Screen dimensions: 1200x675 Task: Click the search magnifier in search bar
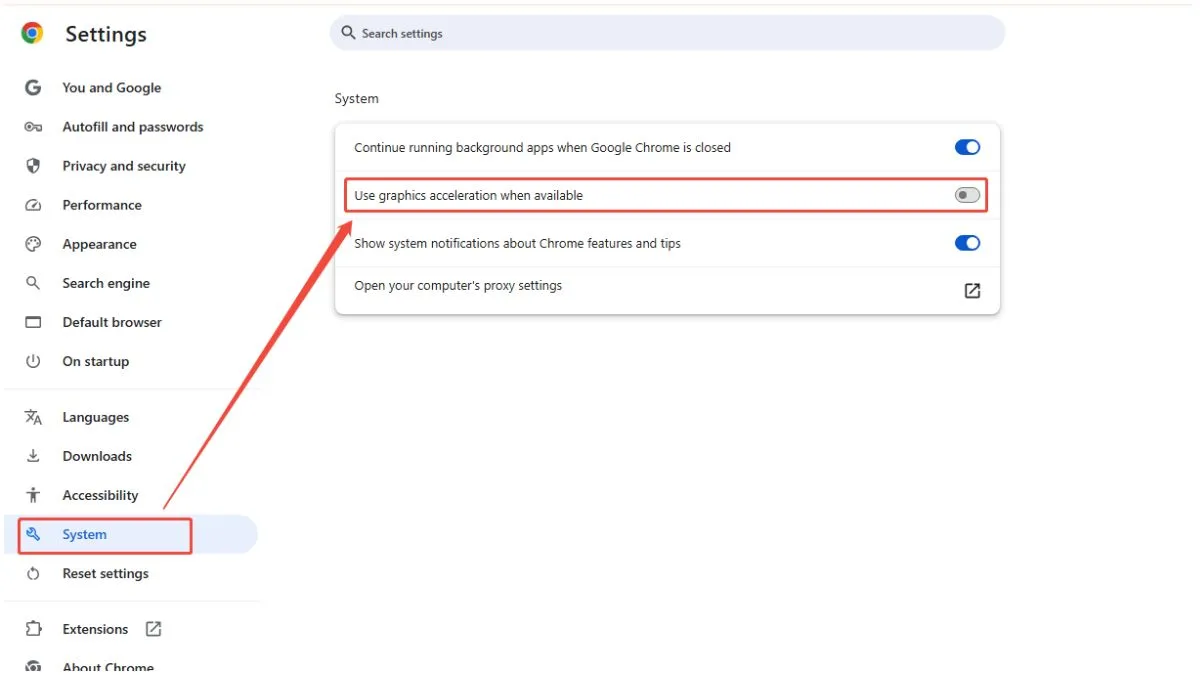348,33
